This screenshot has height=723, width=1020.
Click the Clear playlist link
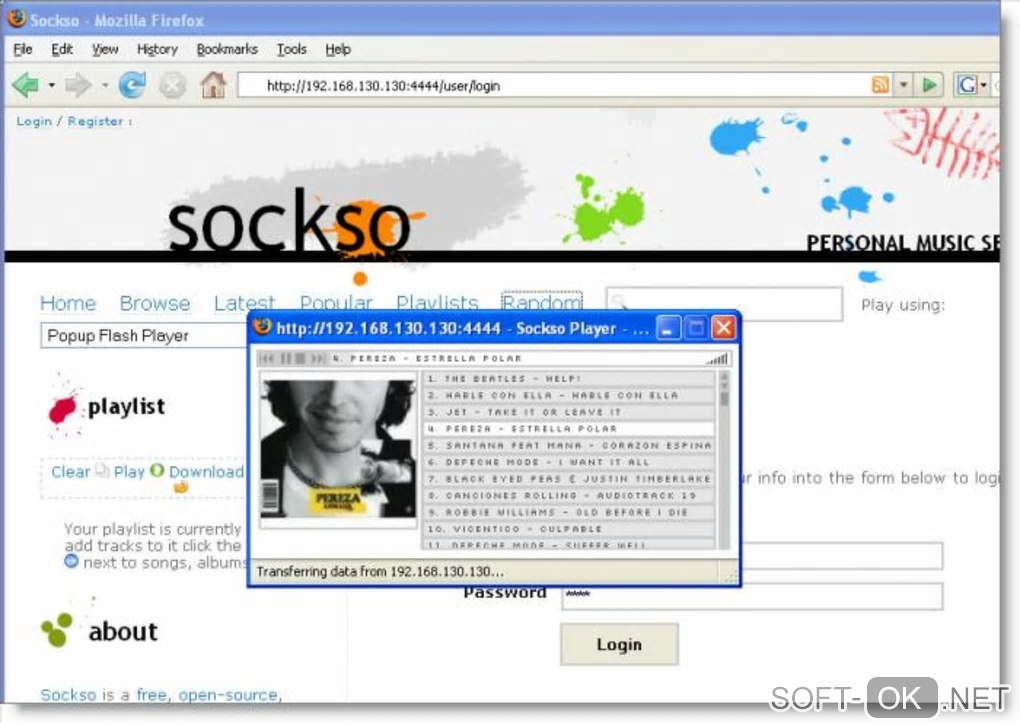point(70,472)
